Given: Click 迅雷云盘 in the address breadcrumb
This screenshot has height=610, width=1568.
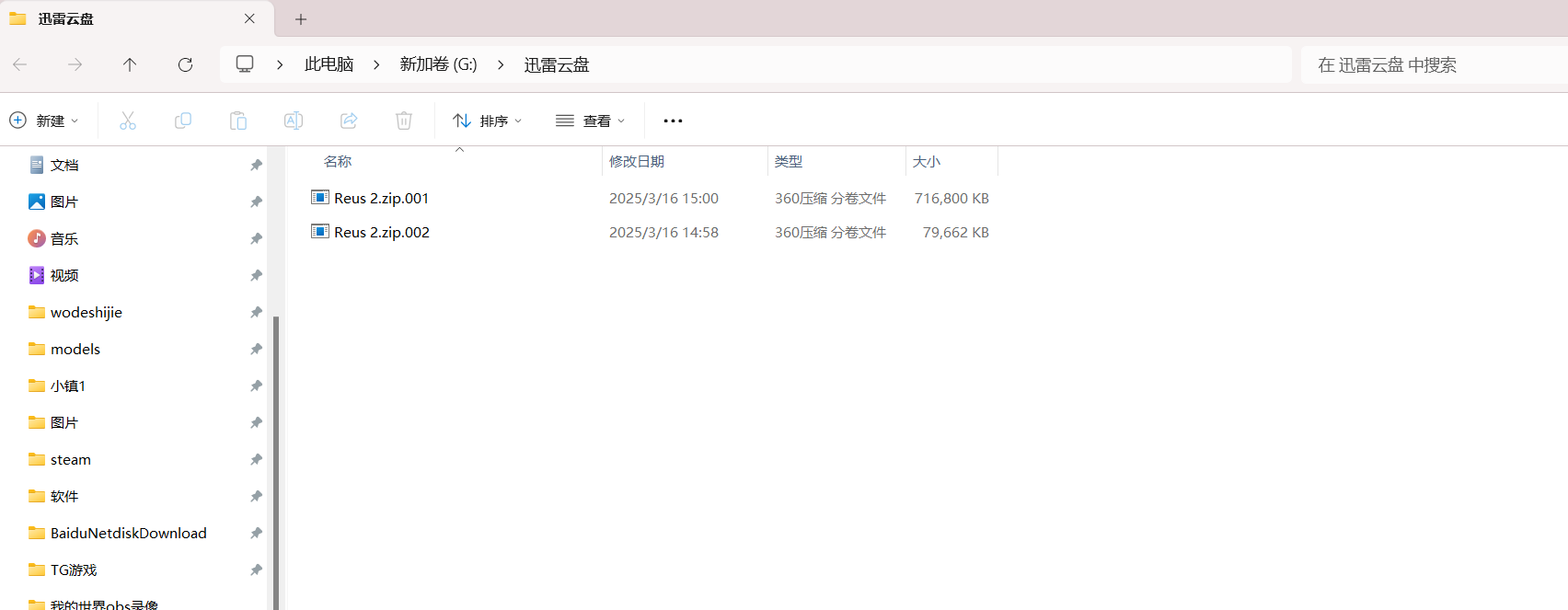Looking at the screenshot, I should (x=557, y=64).
